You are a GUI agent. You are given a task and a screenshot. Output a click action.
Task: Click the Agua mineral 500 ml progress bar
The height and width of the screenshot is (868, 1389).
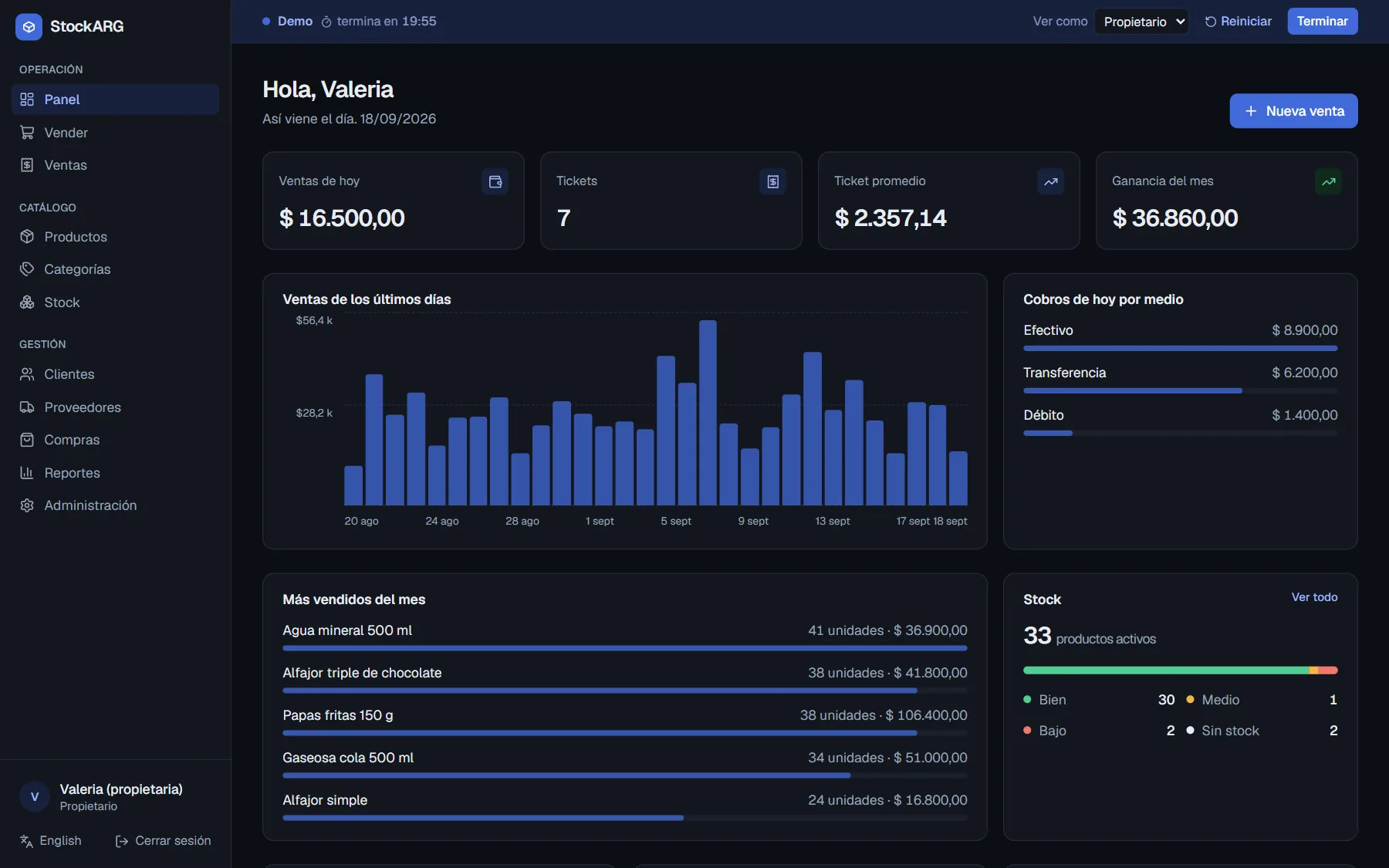point(624,649)
